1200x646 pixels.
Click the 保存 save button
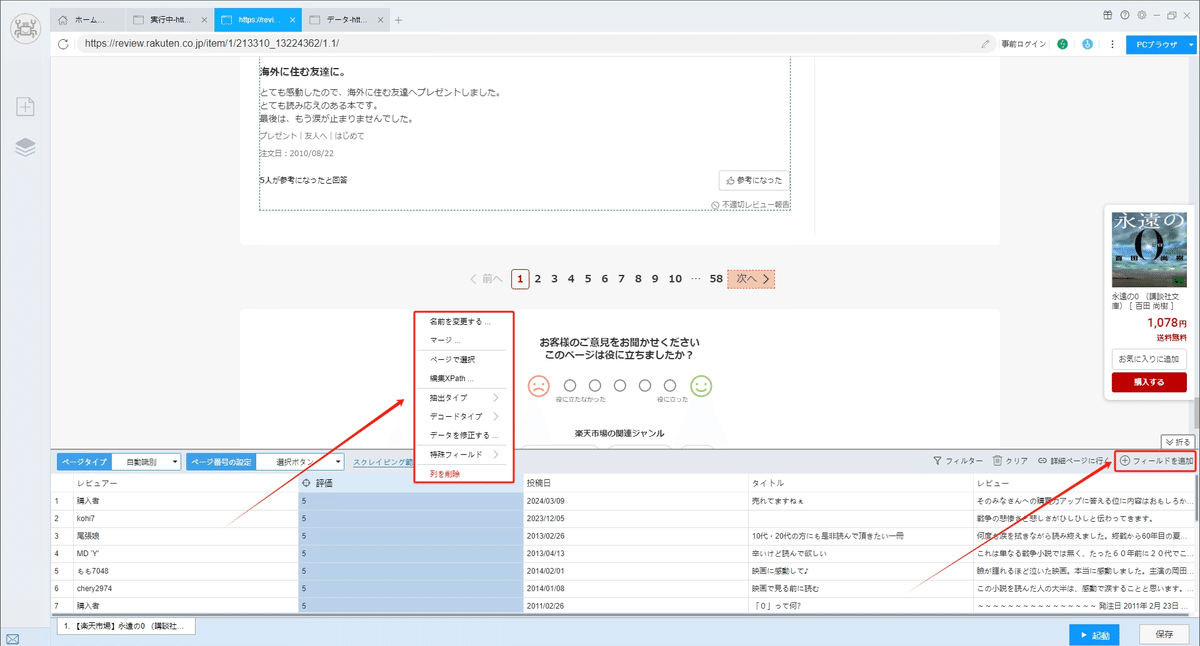[x=1164, y=635]
